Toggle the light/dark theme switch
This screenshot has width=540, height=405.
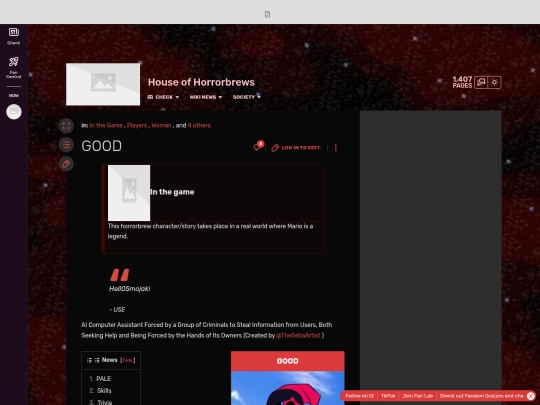(x=494, y=82)
